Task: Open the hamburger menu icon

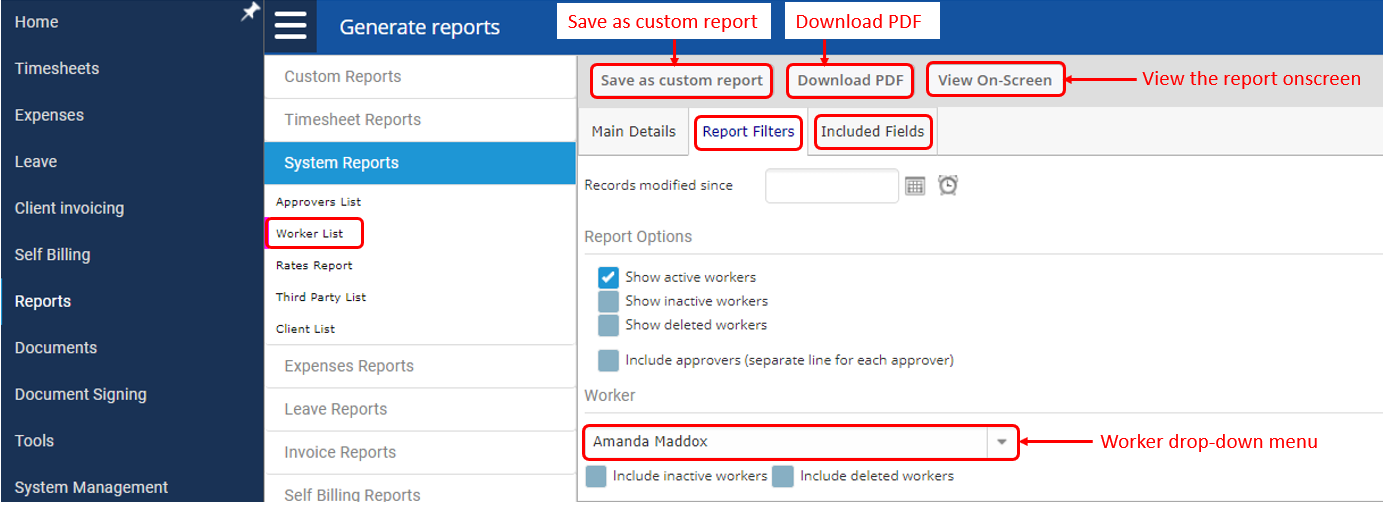Action: (x=290, y=26)
